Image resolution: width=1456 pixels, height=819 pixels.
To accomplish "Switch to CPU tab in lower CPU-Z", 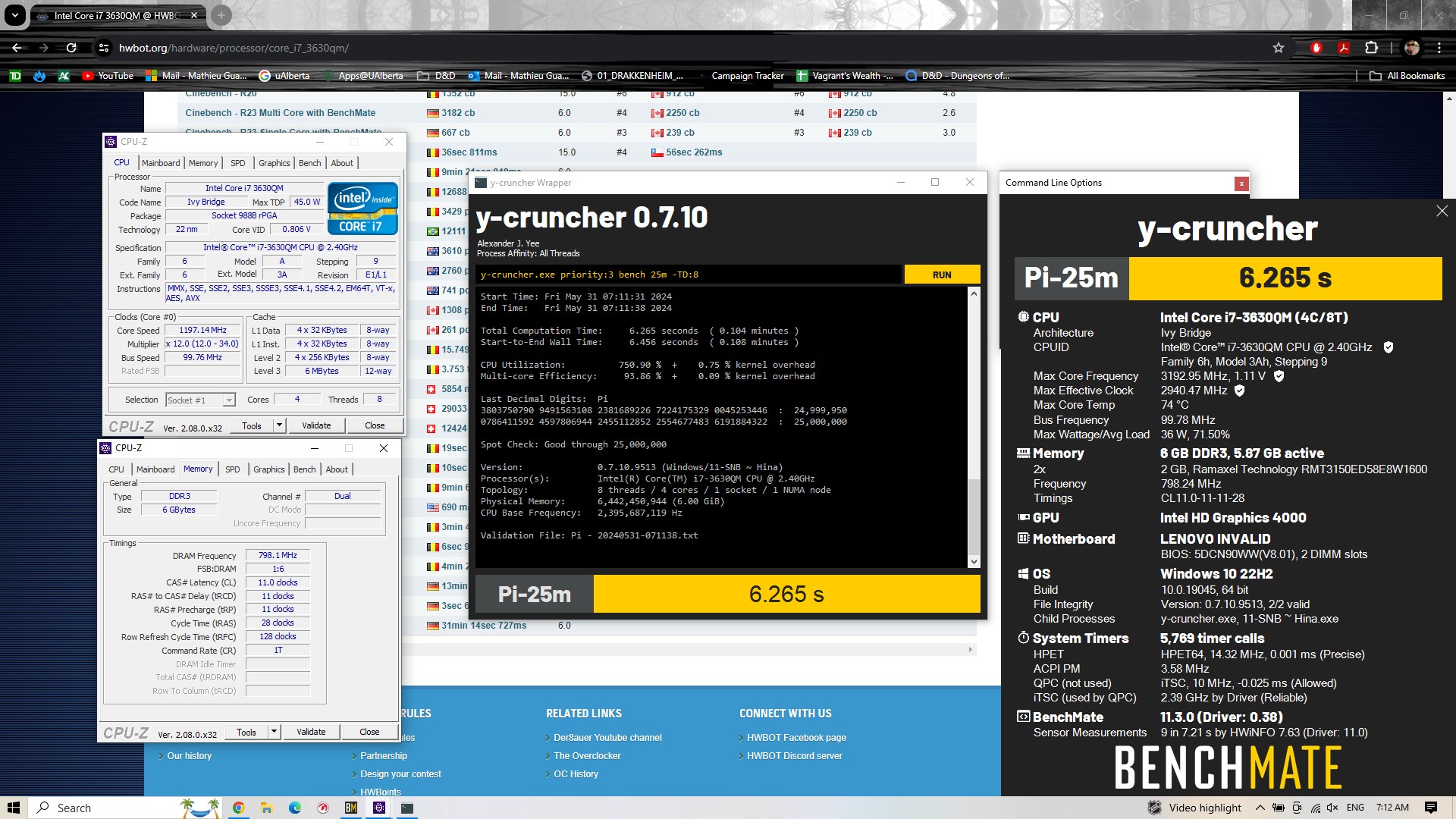I will 116,469.
